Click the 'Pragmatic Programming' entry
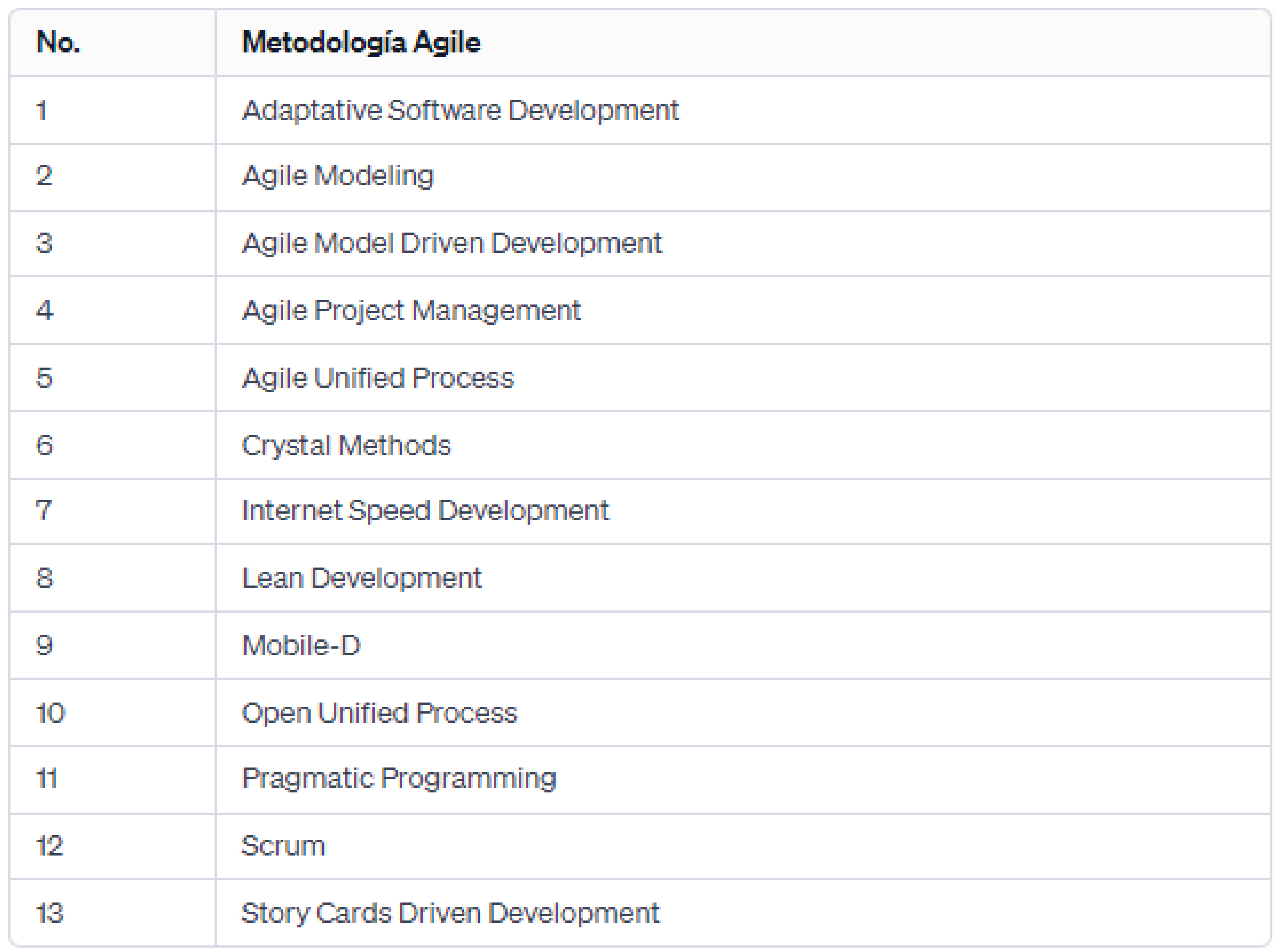The image size is (1280, 952). pos(399,779)
